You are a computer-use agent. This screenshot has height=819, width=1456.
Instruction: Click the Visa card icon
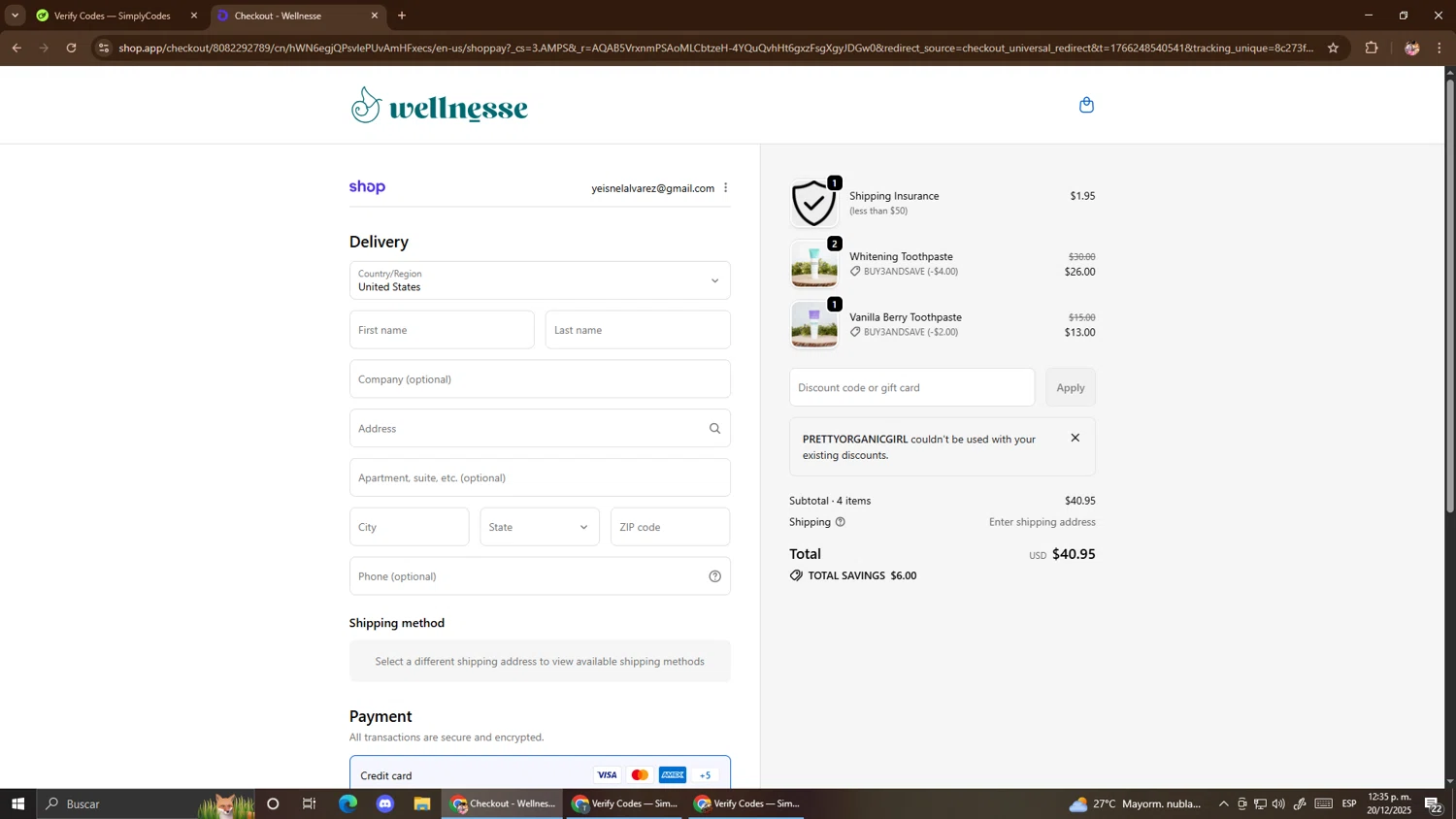pyautogui.click(x=607, y=775)
